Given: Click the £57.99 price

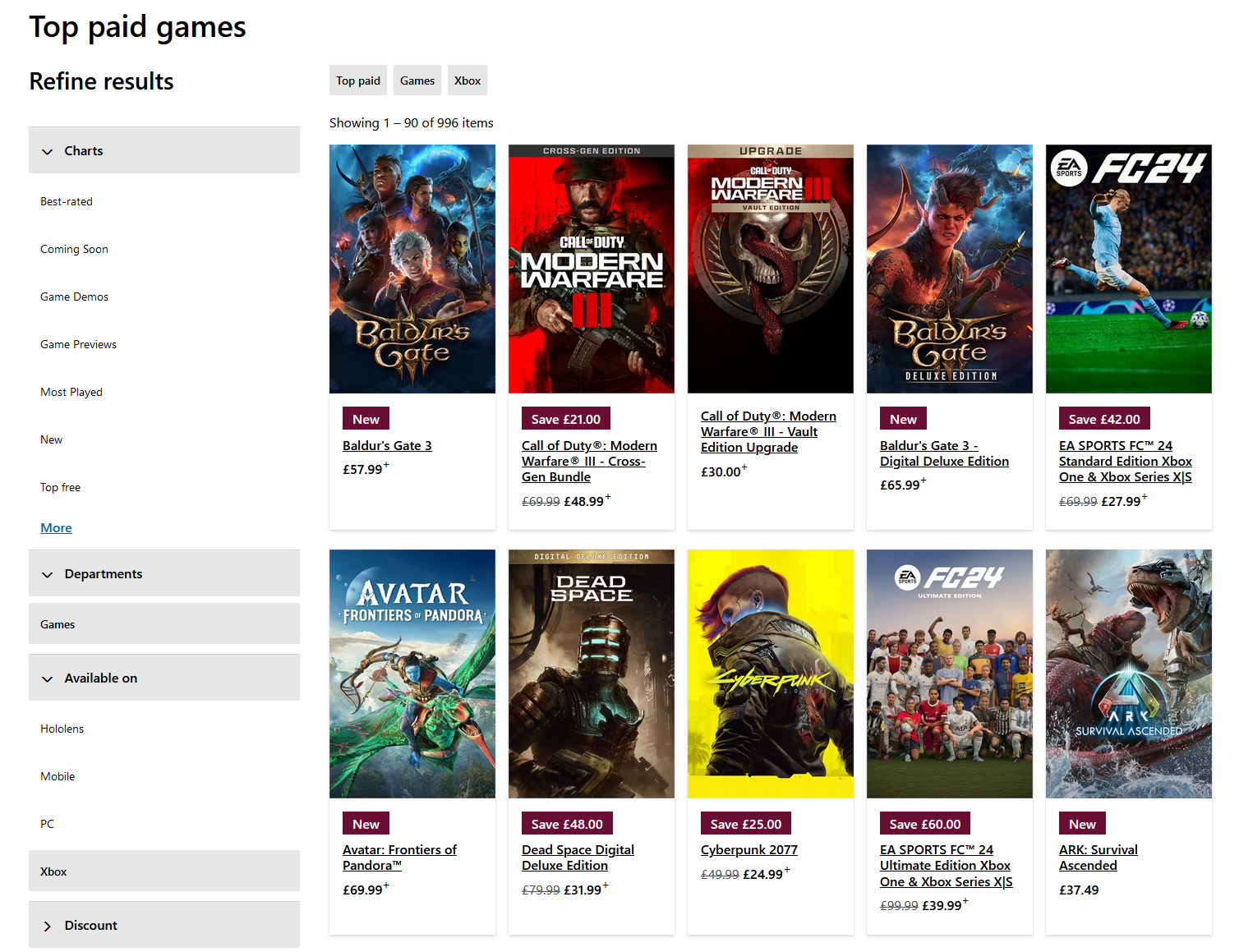Looking at the screenshot, I should 366,469.
